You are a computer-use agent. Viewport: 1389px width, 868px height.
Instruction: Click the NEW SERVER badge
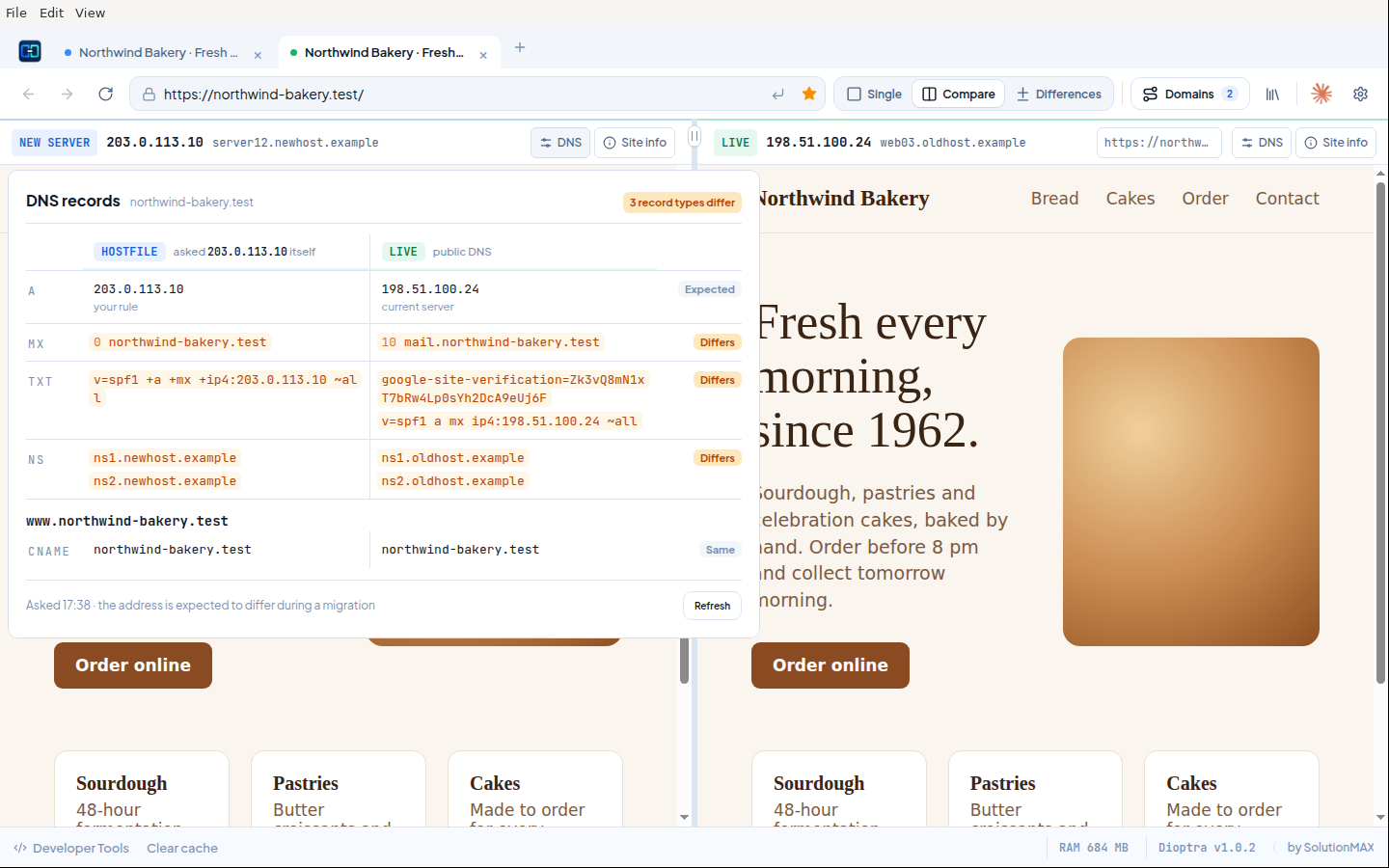55,143
